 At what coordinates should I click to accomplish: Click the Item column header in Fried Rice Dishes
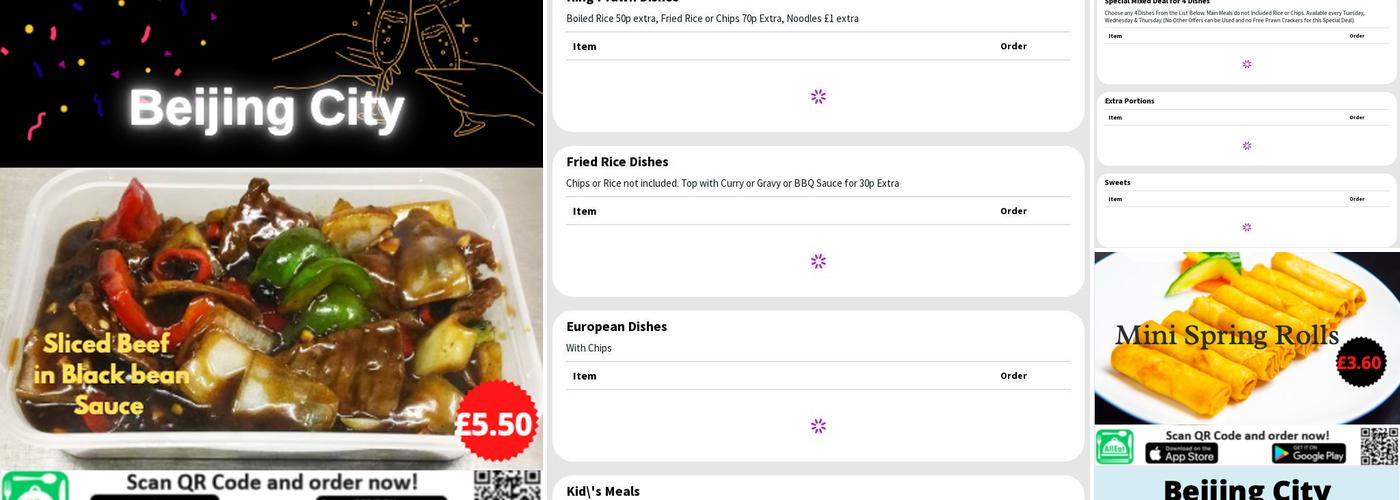click(585, 211)
